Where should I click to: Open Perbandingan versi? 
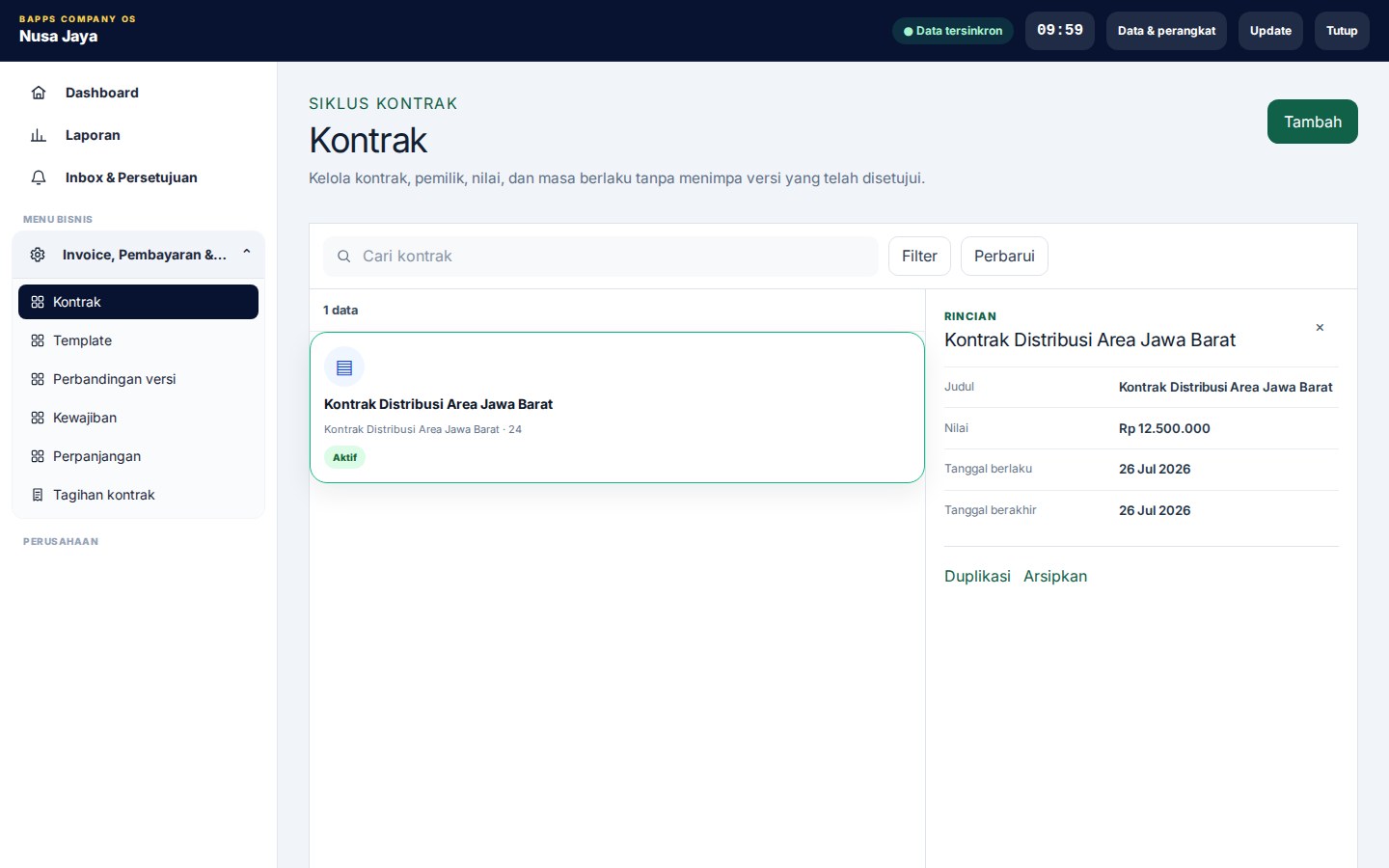coord(138,379)
